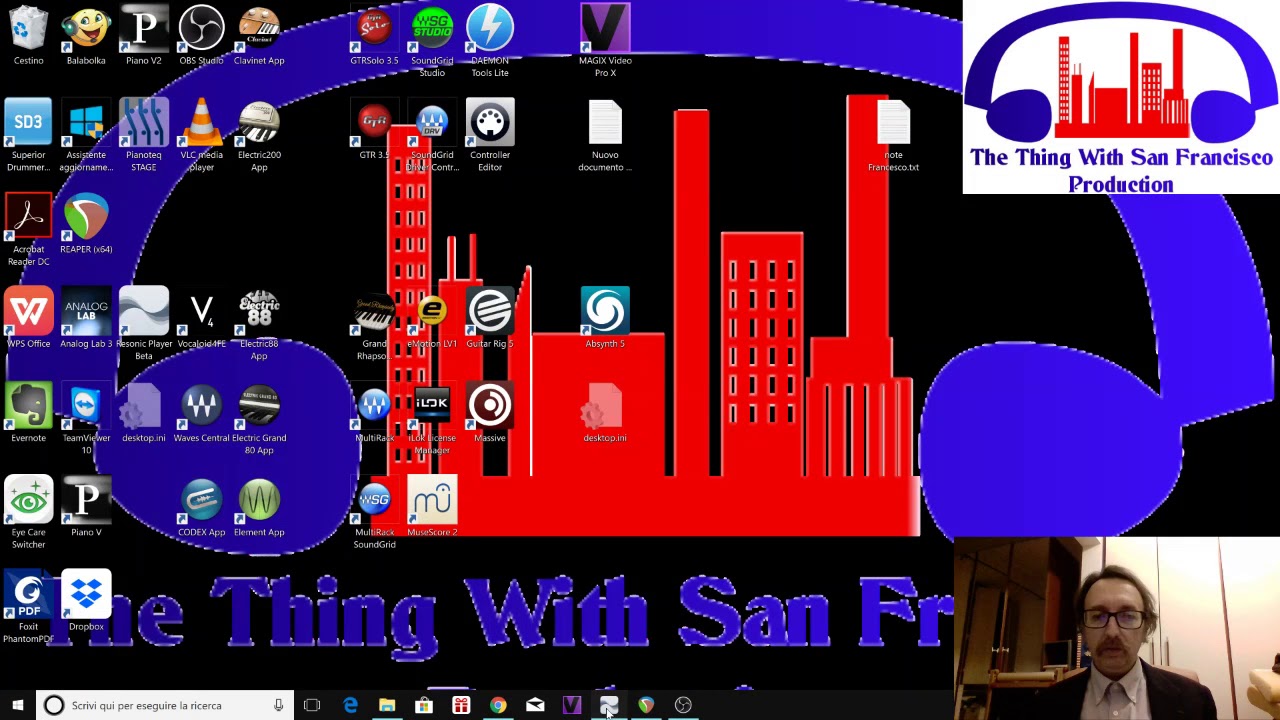Screen dimensions: 1280x720
Task: Open Task View on the taskbar
Action: (312, 705)
